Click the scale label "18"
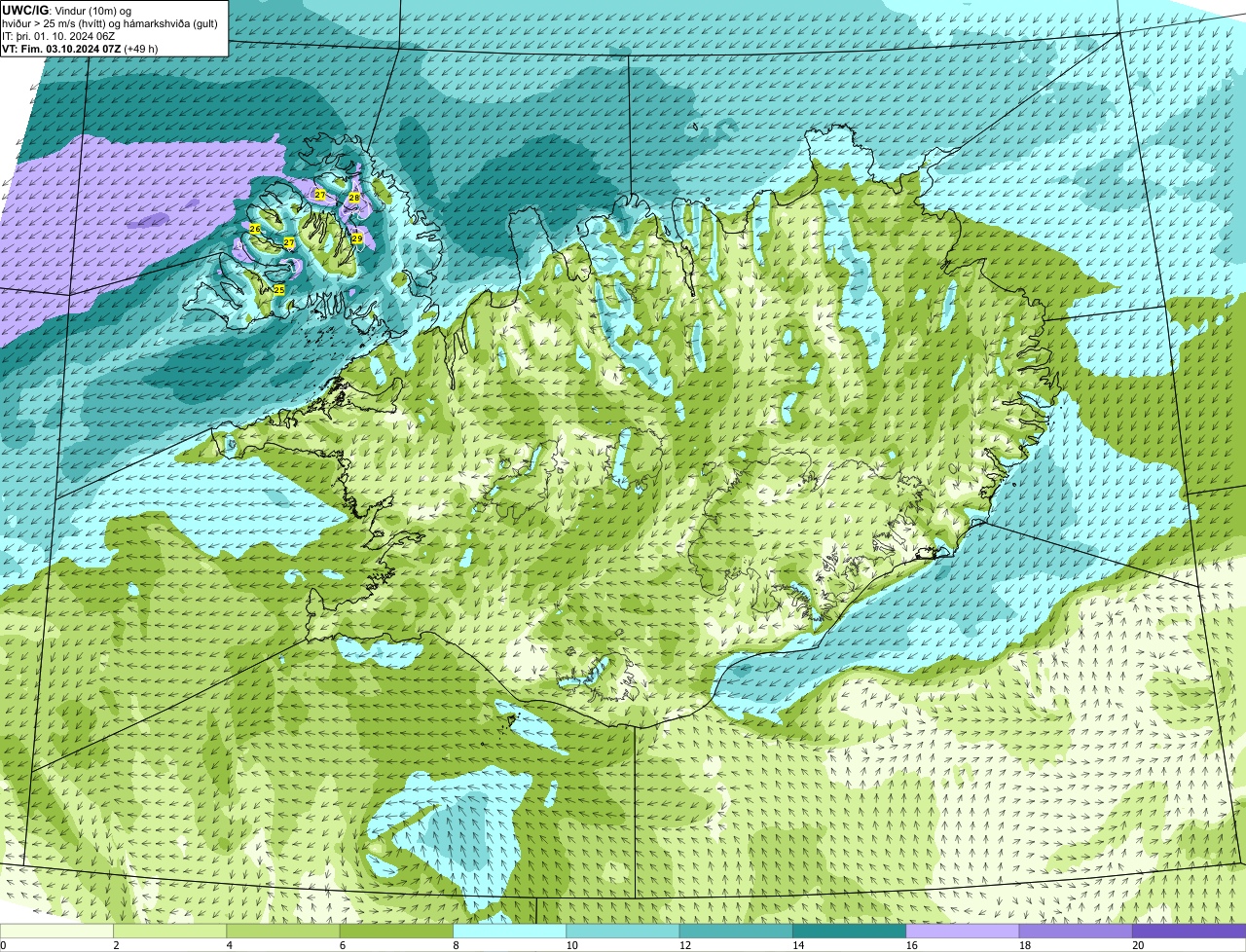Viewport: 1246px width, 952px height. tap(1025, 945)
